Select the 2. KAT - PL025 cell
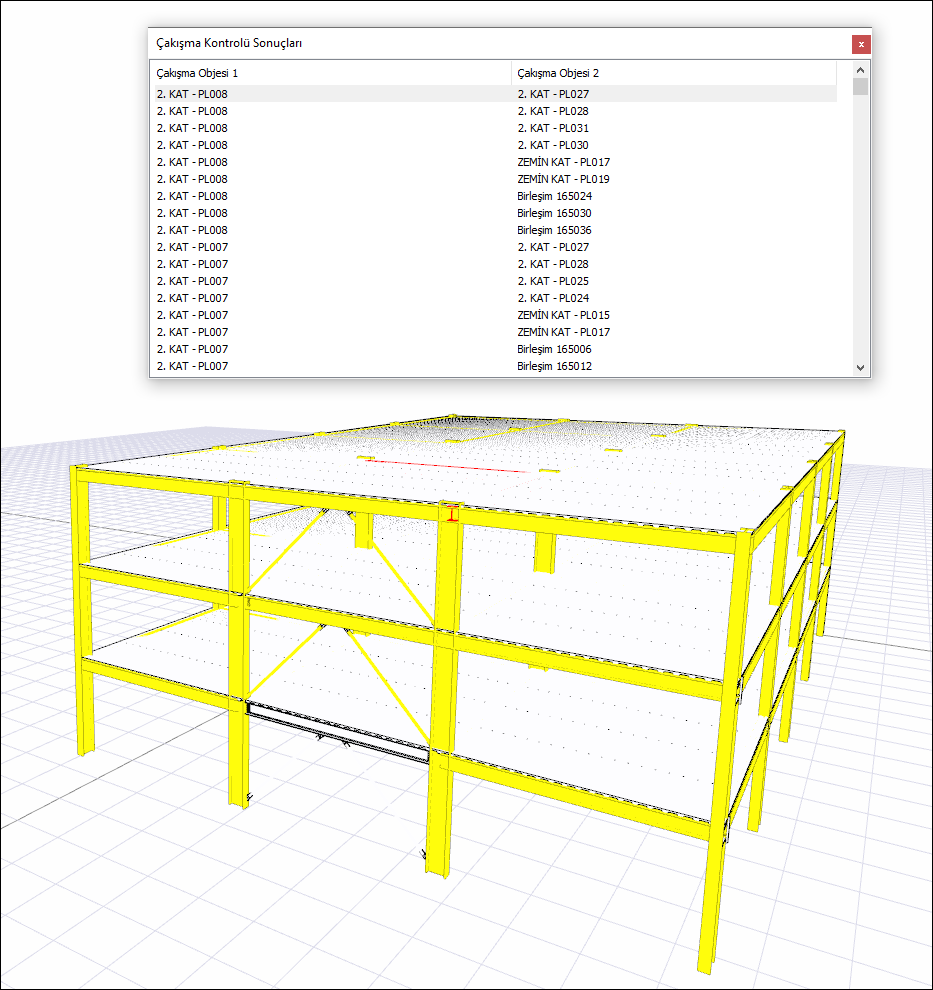 coord(553,282)
